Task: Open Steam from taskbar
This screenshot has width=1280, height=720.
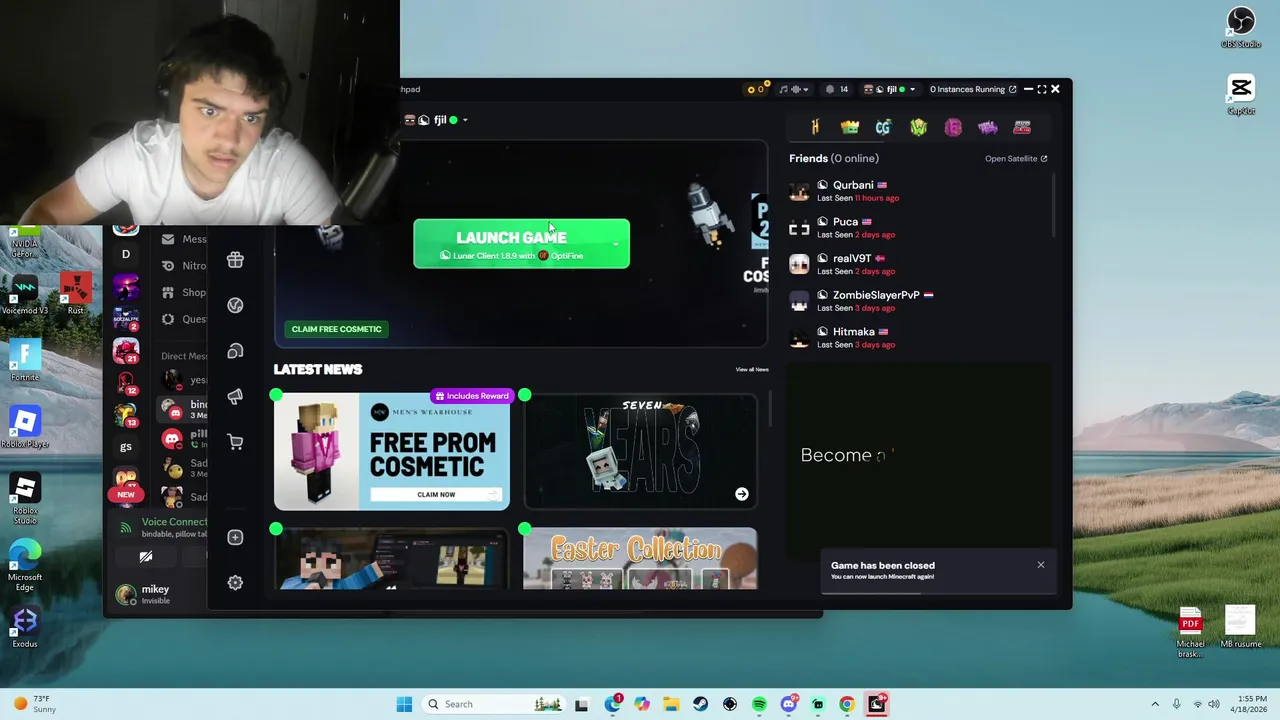Action: coord(700,704)
